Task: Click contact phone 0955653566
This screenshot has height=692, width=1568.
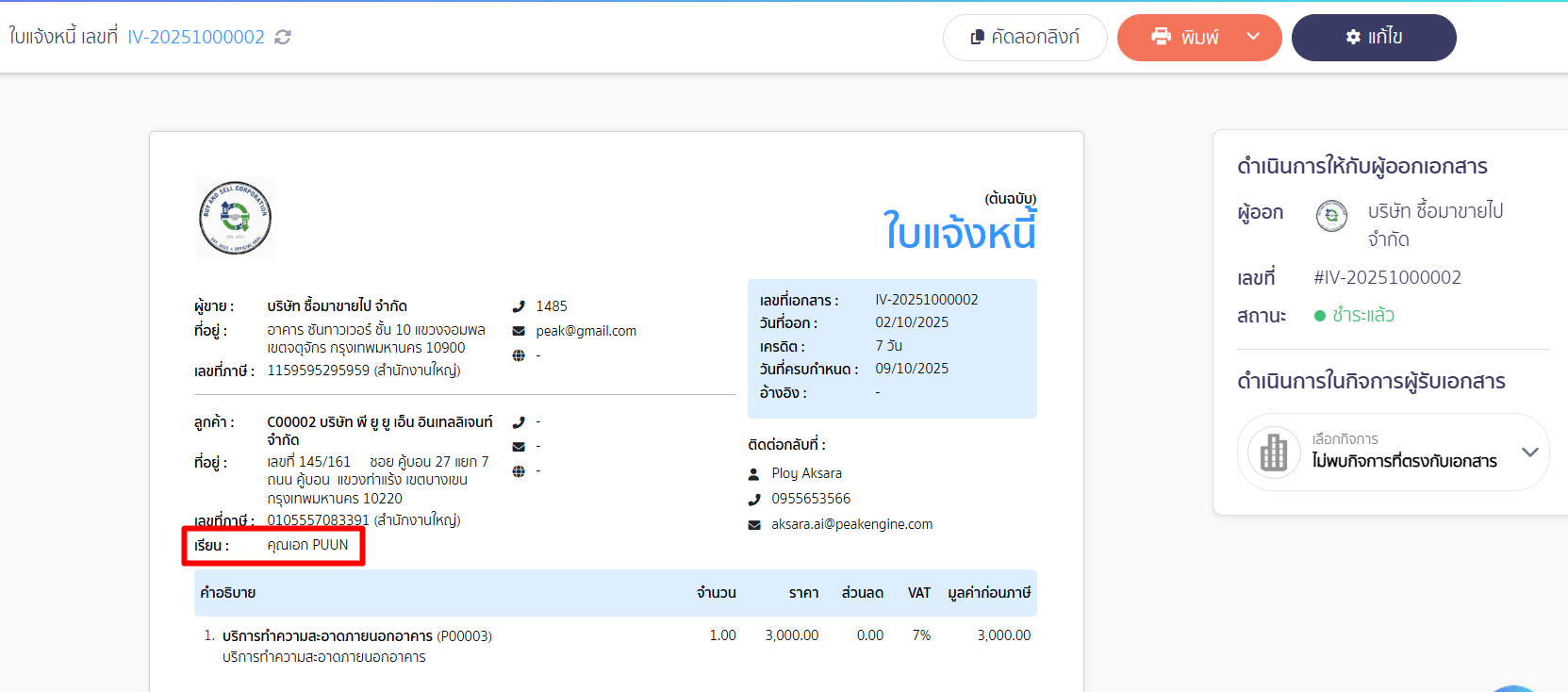Action: [x=811, y=499]
